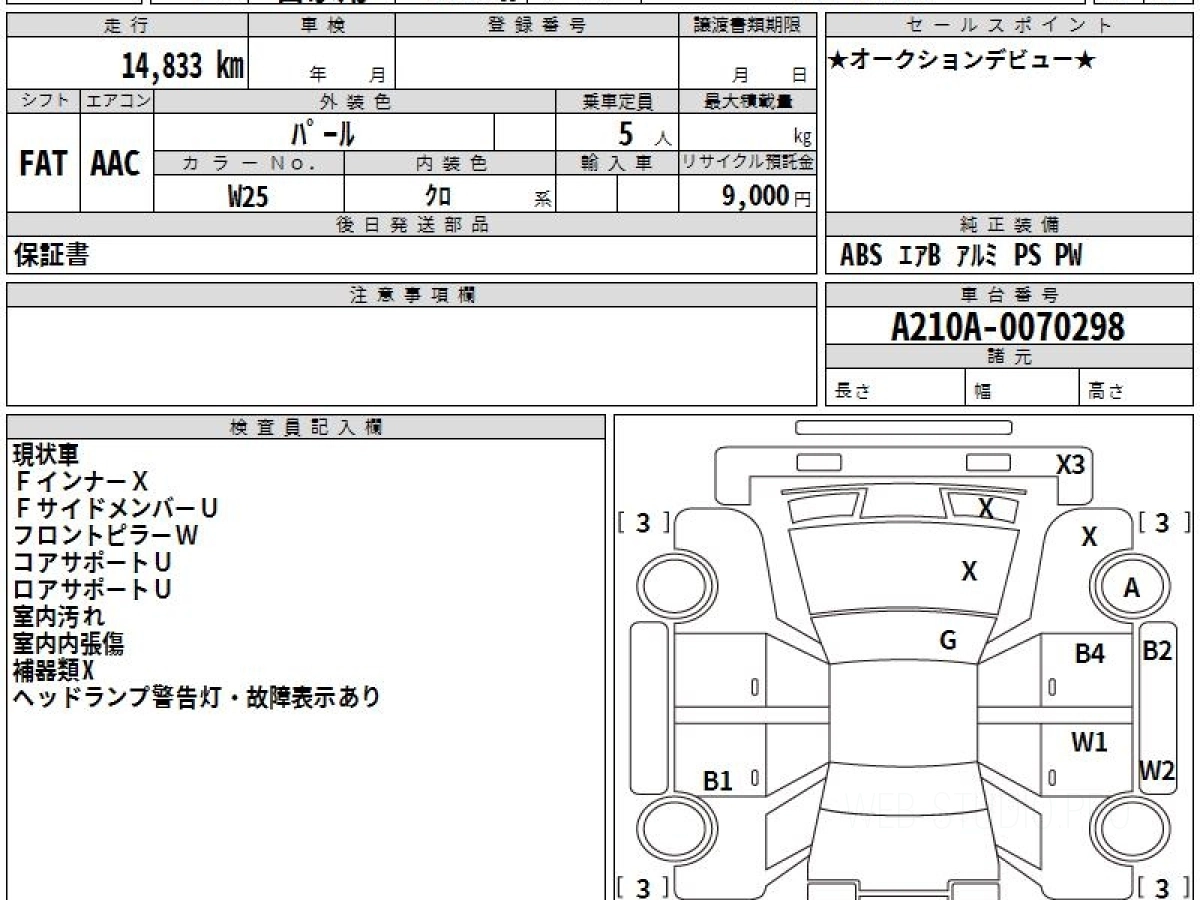Select the 室内内張傷 note line
Image resolution: width=1200 pixels, height=900 pixels.
tap(69, 644)
